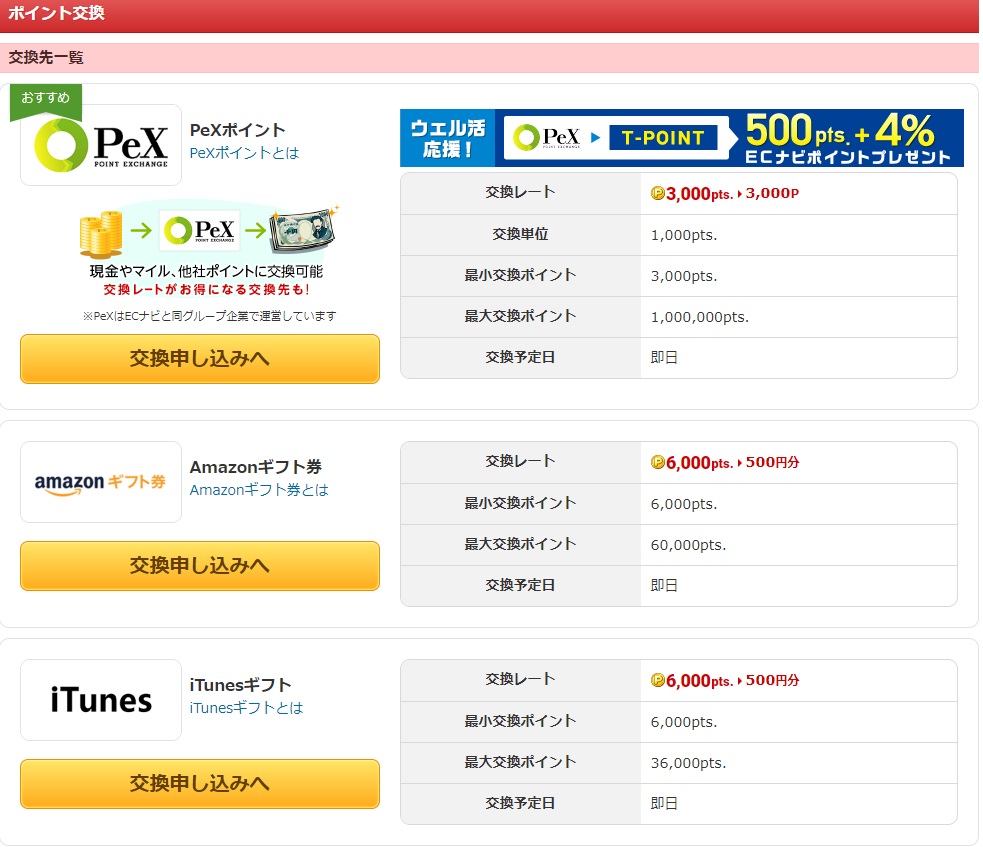The image size is (983, 847).
Task: Click the yen banknotes illustration
Action: pyautogui.click(x=302, y=230)
